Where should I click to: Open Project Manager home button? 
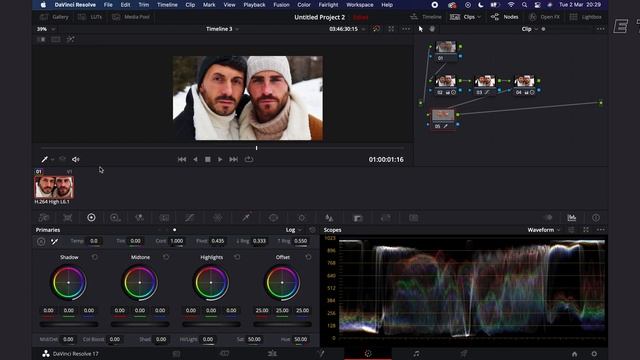click(574, 354)
